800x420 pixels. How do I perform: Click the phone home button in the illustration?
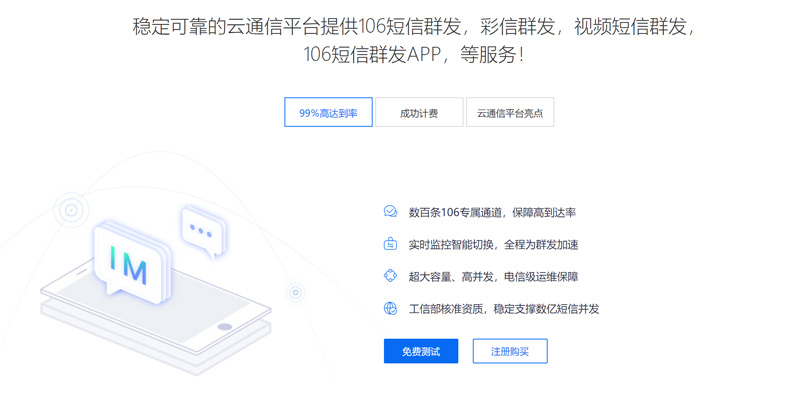[x=225, y=327]
